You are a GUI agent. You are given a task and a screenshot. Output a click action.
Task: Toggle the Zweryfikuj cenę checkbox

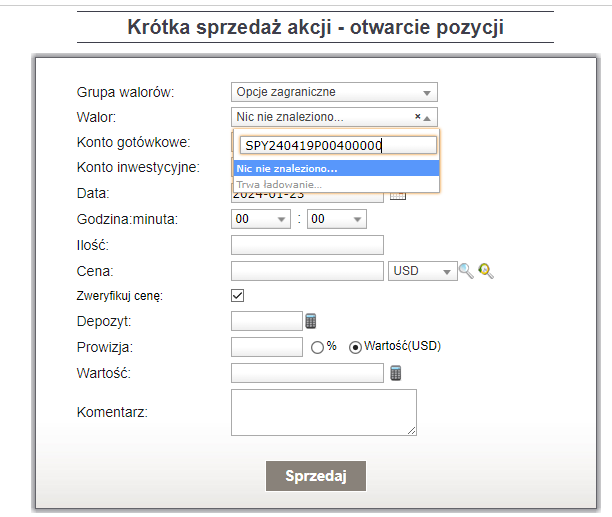(238, 296)
